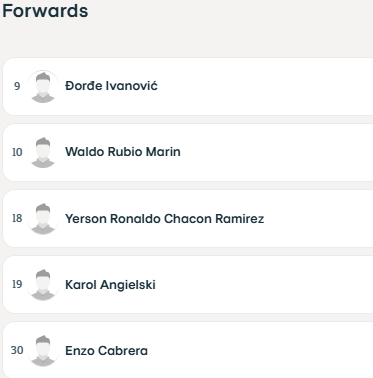
Task: Click shirt number 18
Action: pyautogui.click(x=17, y=218)
